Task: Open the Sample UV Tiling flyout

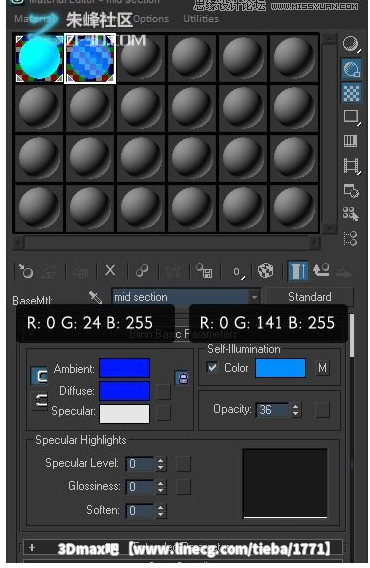Action: [351, 117]
